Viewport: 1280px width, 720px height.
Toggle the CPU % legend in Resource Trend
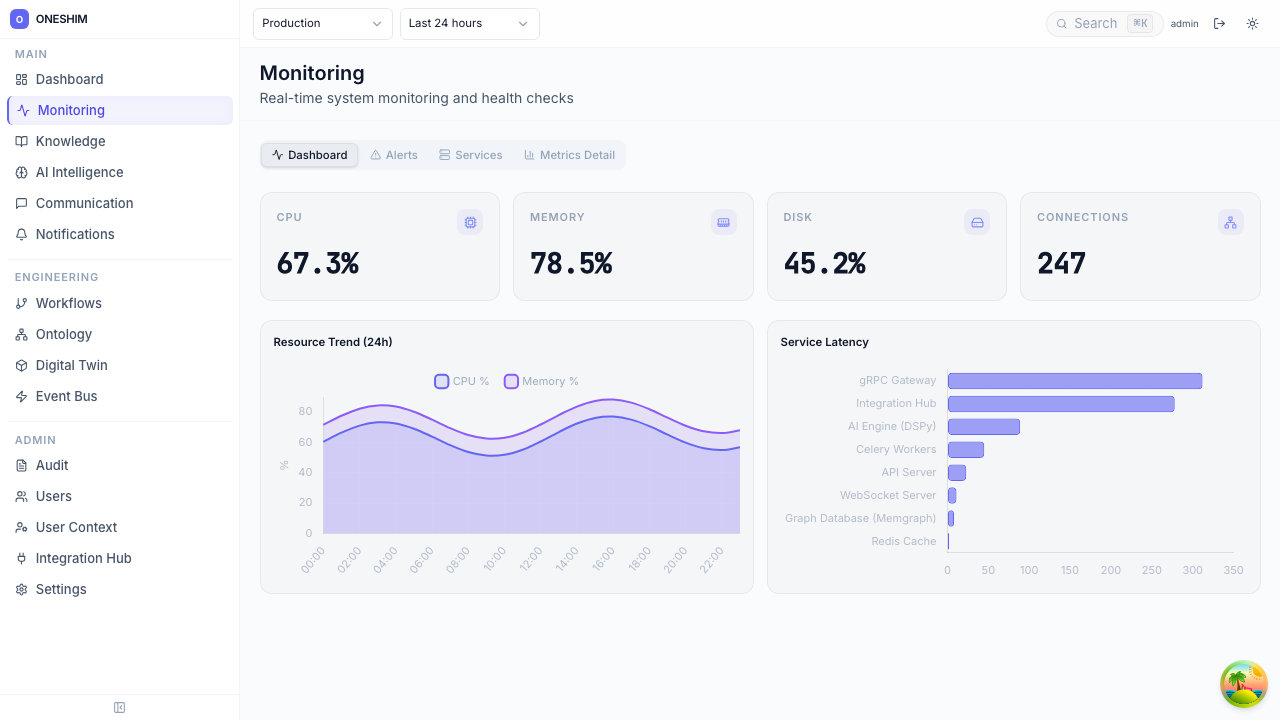tap(461, 381)
